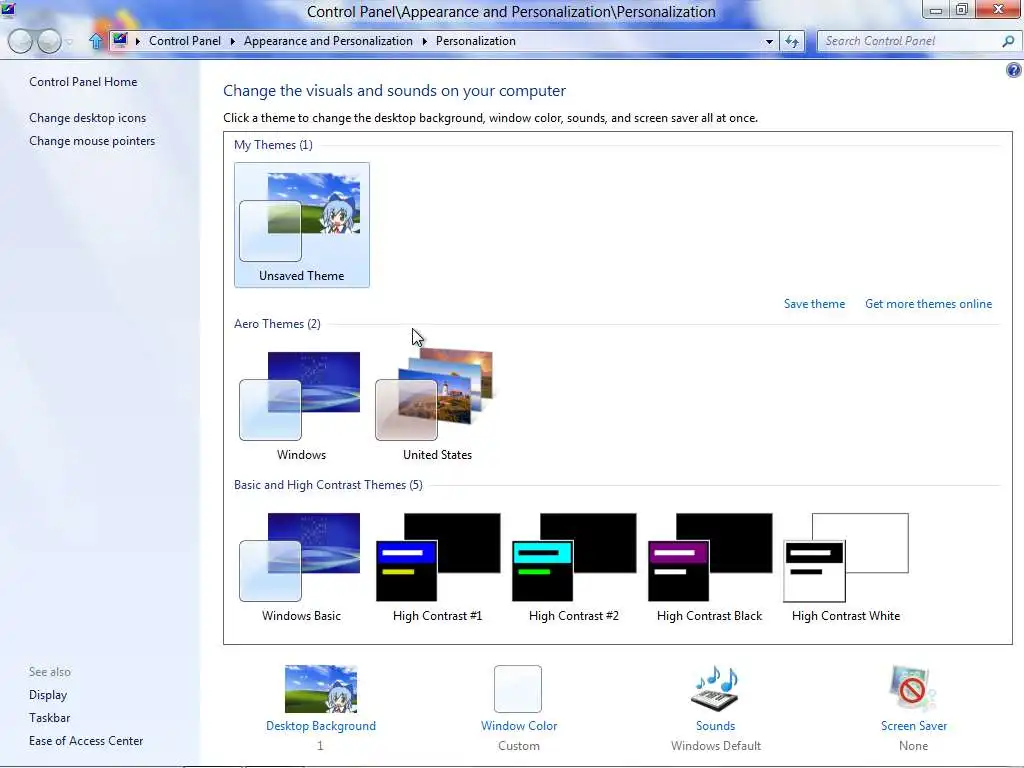Open Ease of Access Center link
Image resolution: width=1024 pixels, height=768 pixels.
(86, 741)
